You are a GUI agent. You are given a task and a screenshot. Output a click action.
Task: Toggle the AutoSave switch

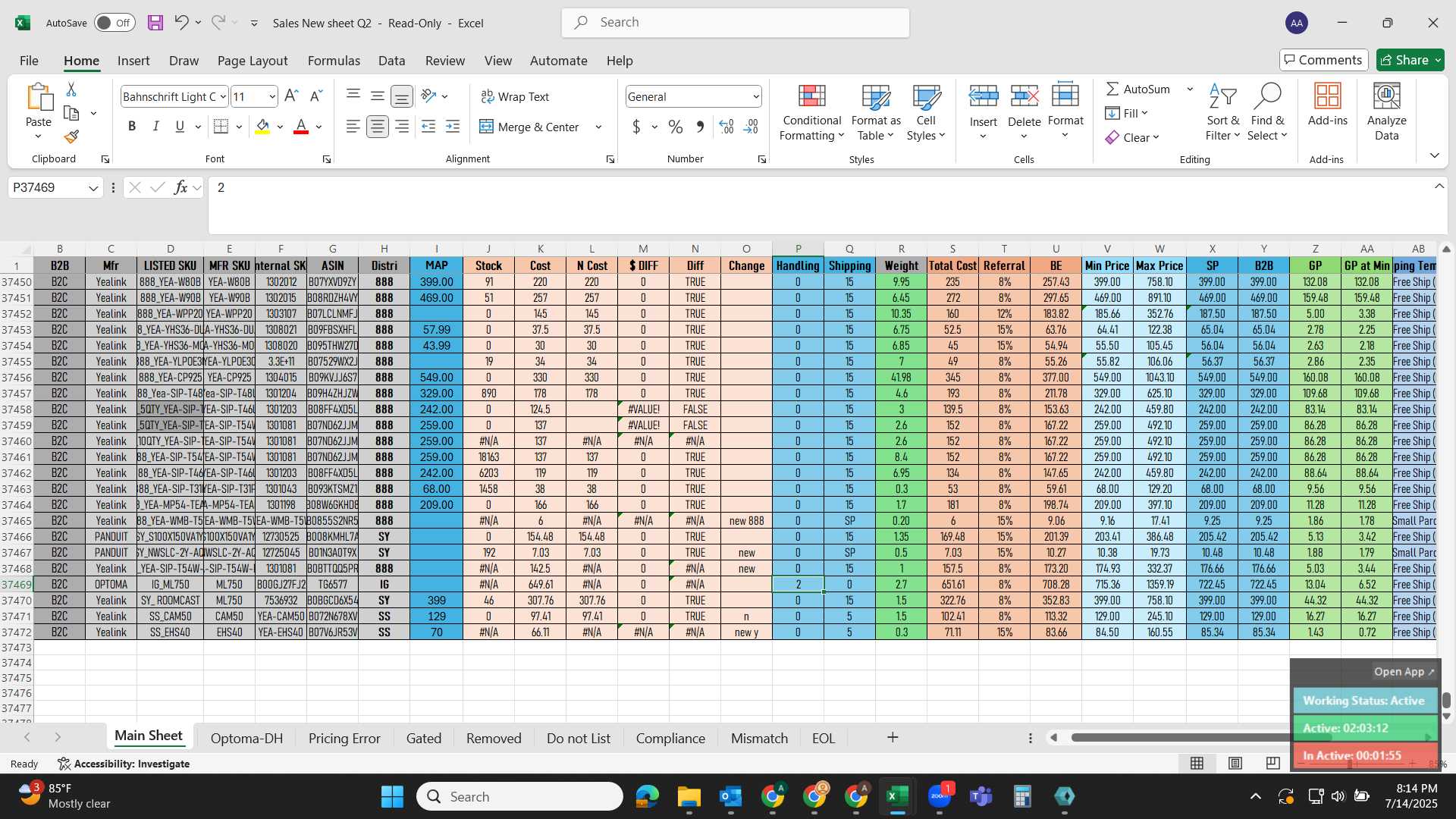[115, 23]
